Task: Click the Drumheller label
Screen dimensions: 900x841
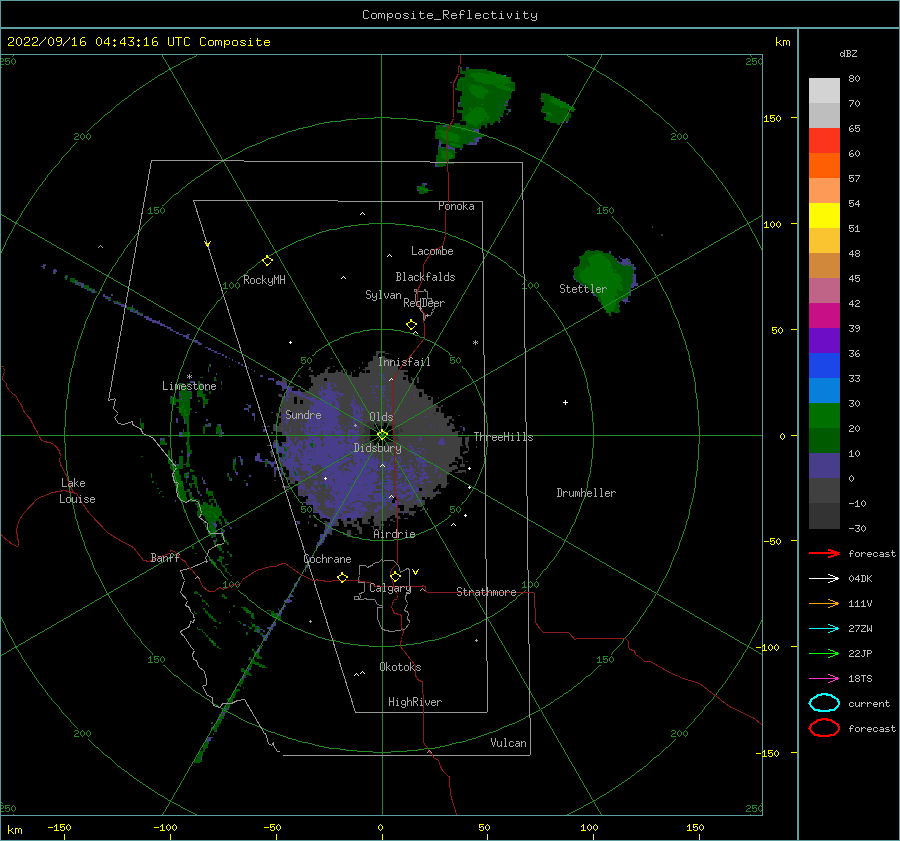Action: point(586,493)
